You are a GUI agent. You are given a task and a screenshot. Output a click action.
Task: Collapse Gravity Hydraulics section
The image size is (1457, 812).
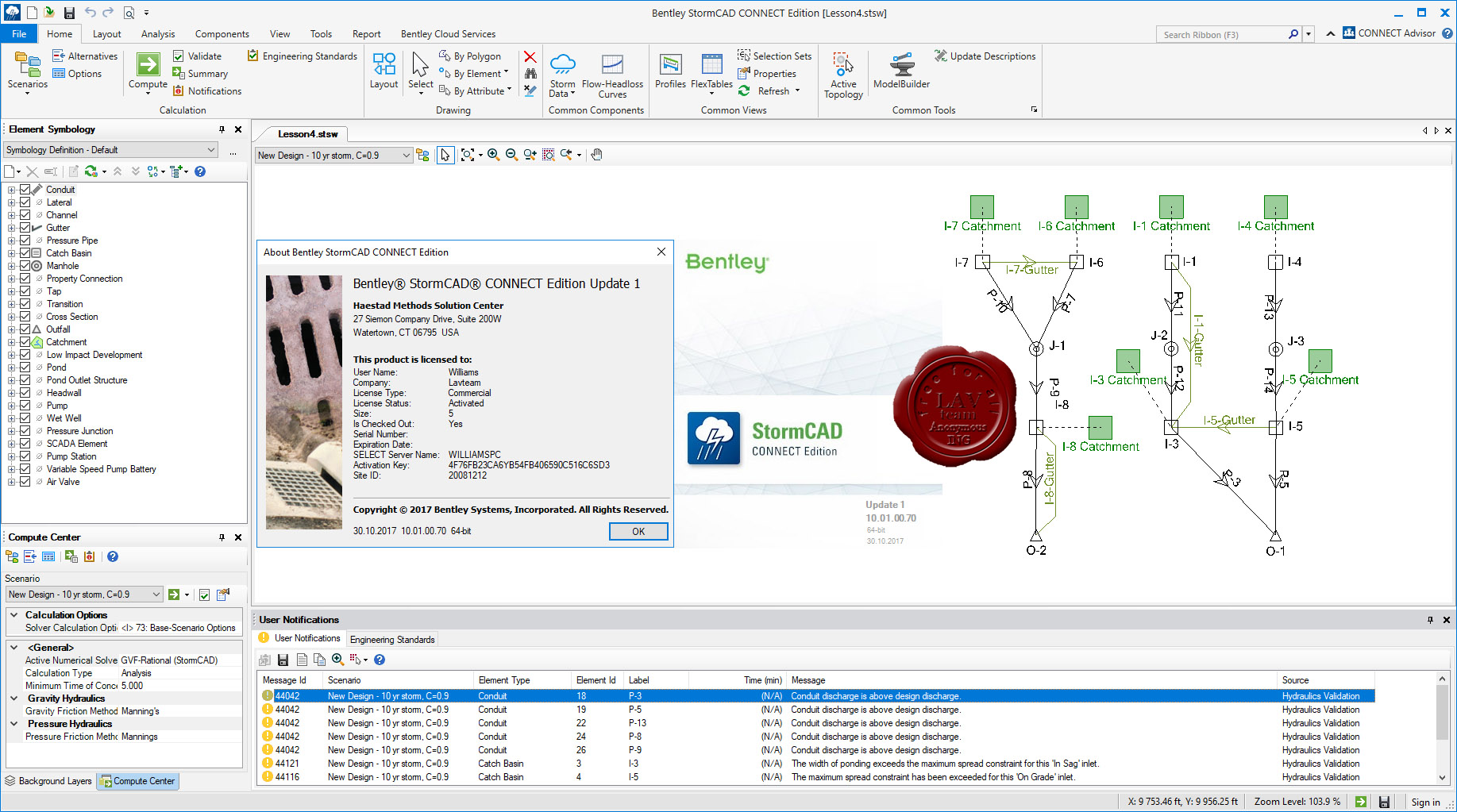[x=13, y=698]
